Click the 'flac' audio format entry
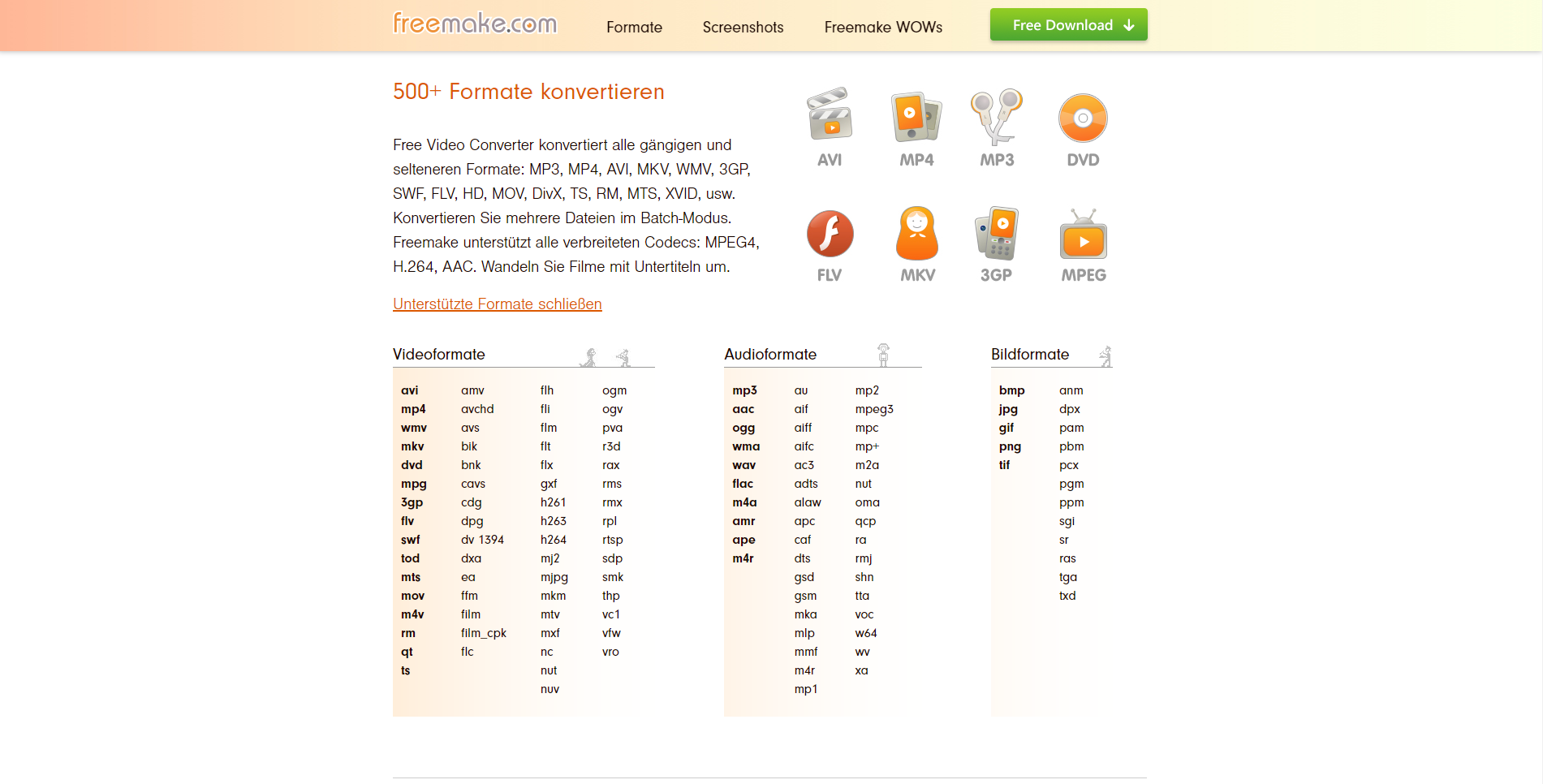Viewport: 1543px width, 784px height. [743, 484]
